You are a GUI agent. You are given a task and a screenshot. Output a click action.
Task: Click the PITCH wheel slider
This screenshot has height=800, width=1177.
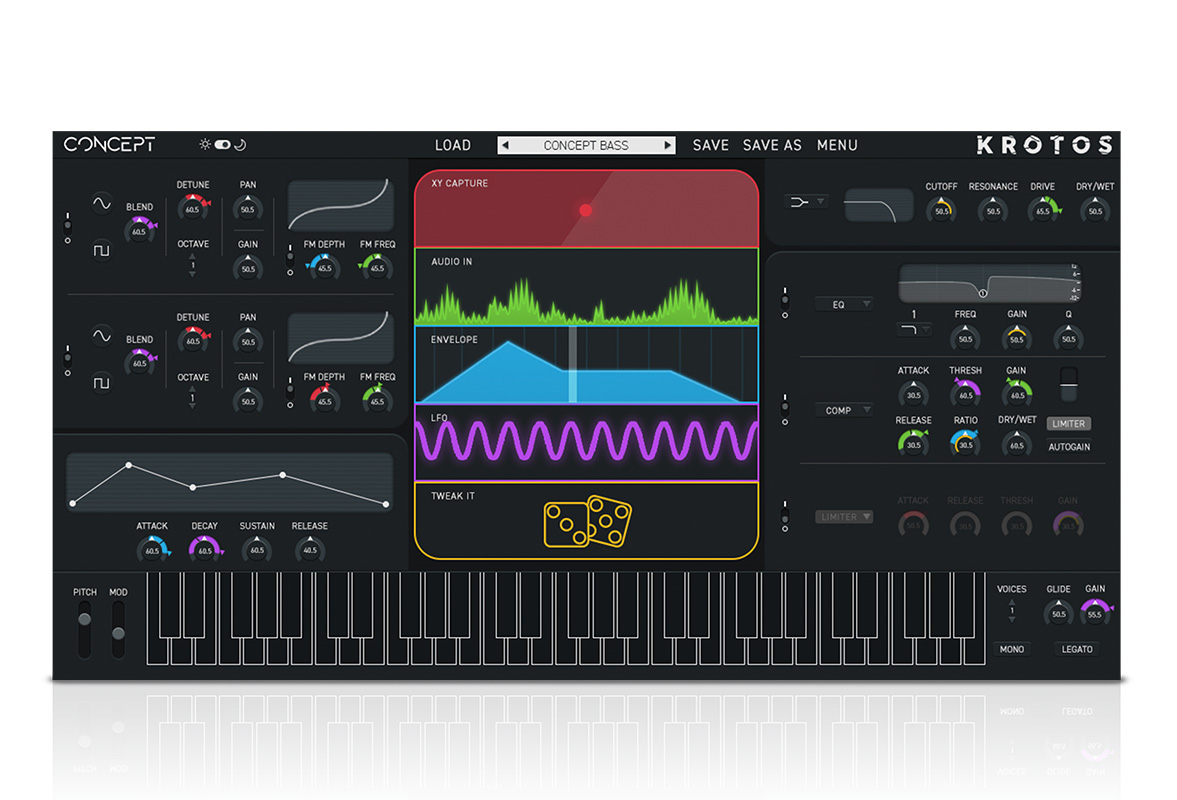pos(84,629)
